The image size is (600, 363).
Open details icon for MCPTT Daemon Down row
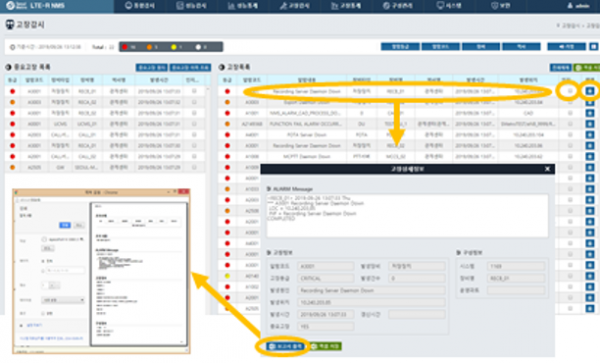coord(590,156)
